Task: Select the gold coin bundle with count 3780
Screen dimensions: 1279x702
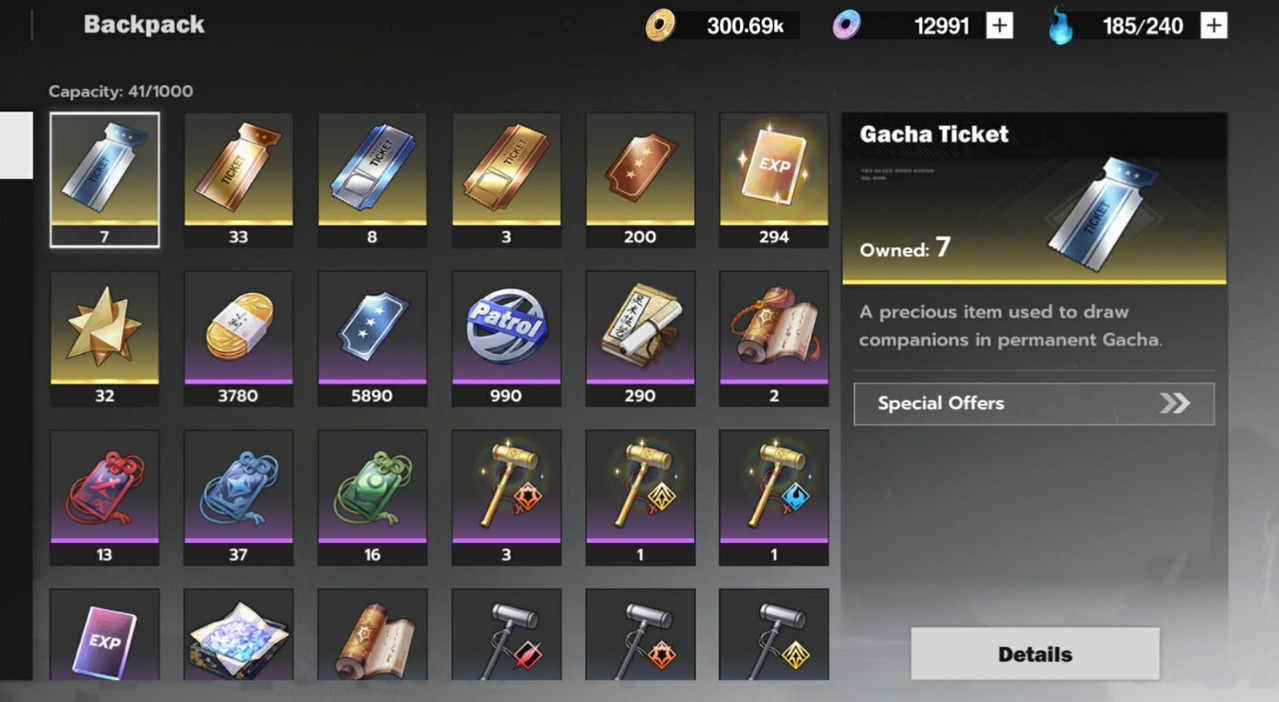Action: [238, 339]
